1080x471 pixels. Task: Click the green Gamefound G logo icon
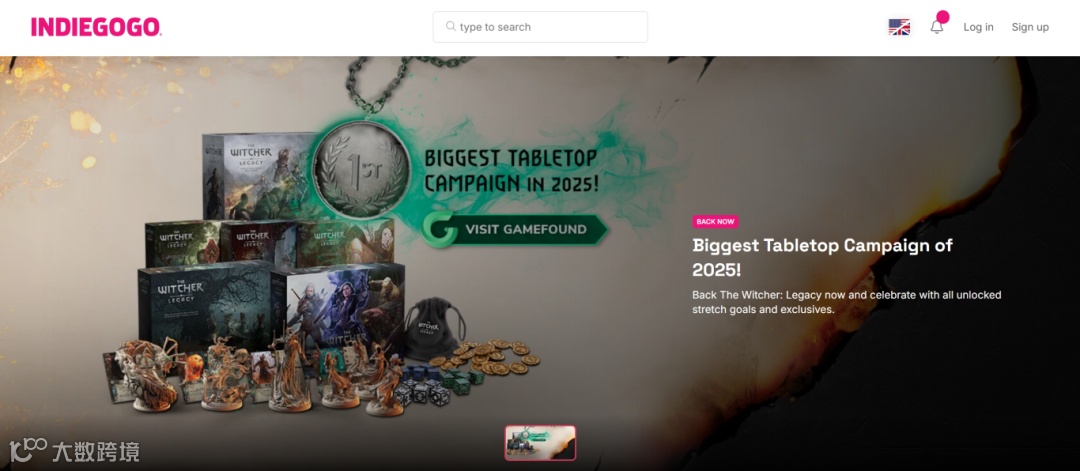coord(440,229)
